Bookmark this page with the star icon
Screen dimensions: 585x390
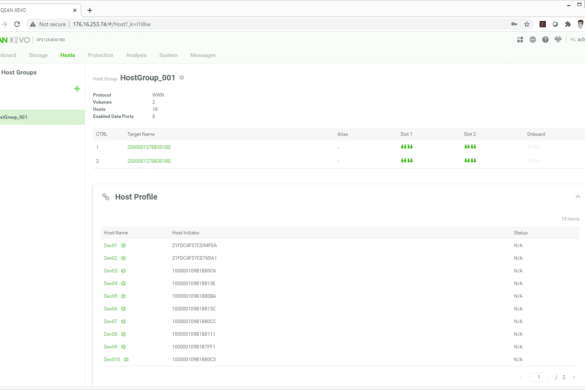(527, 24)
